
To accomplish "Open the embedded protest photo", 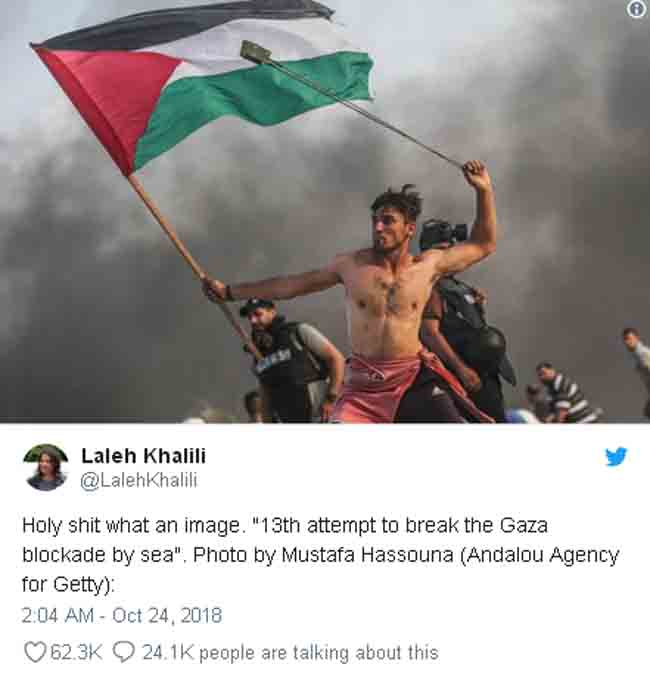I will pos(325,211).
